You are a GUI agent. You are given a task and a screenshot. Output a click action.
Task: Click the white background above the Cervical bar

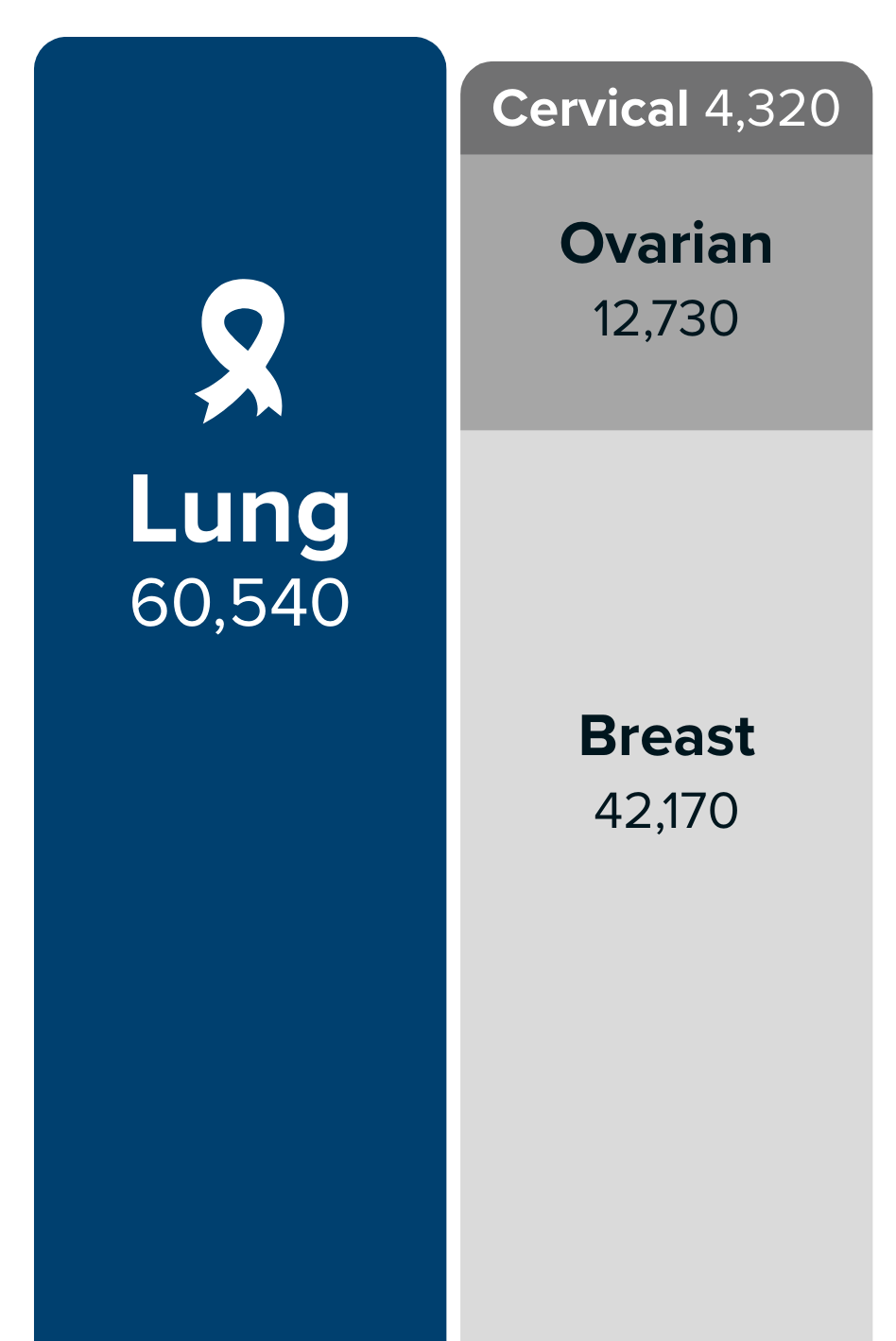point(666,30)
